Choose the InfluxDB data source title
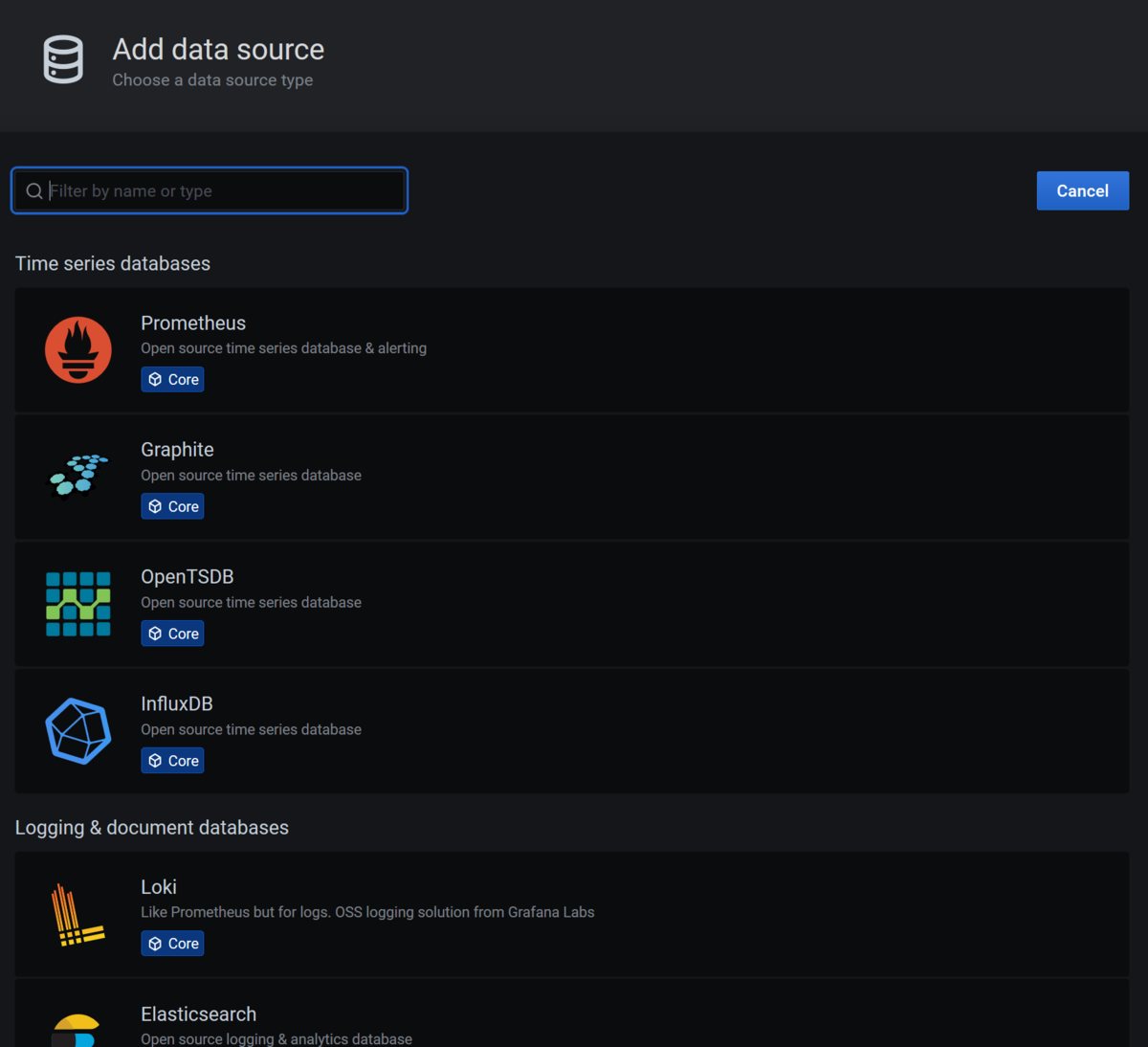The image size is (1148, 1047). 177,703
